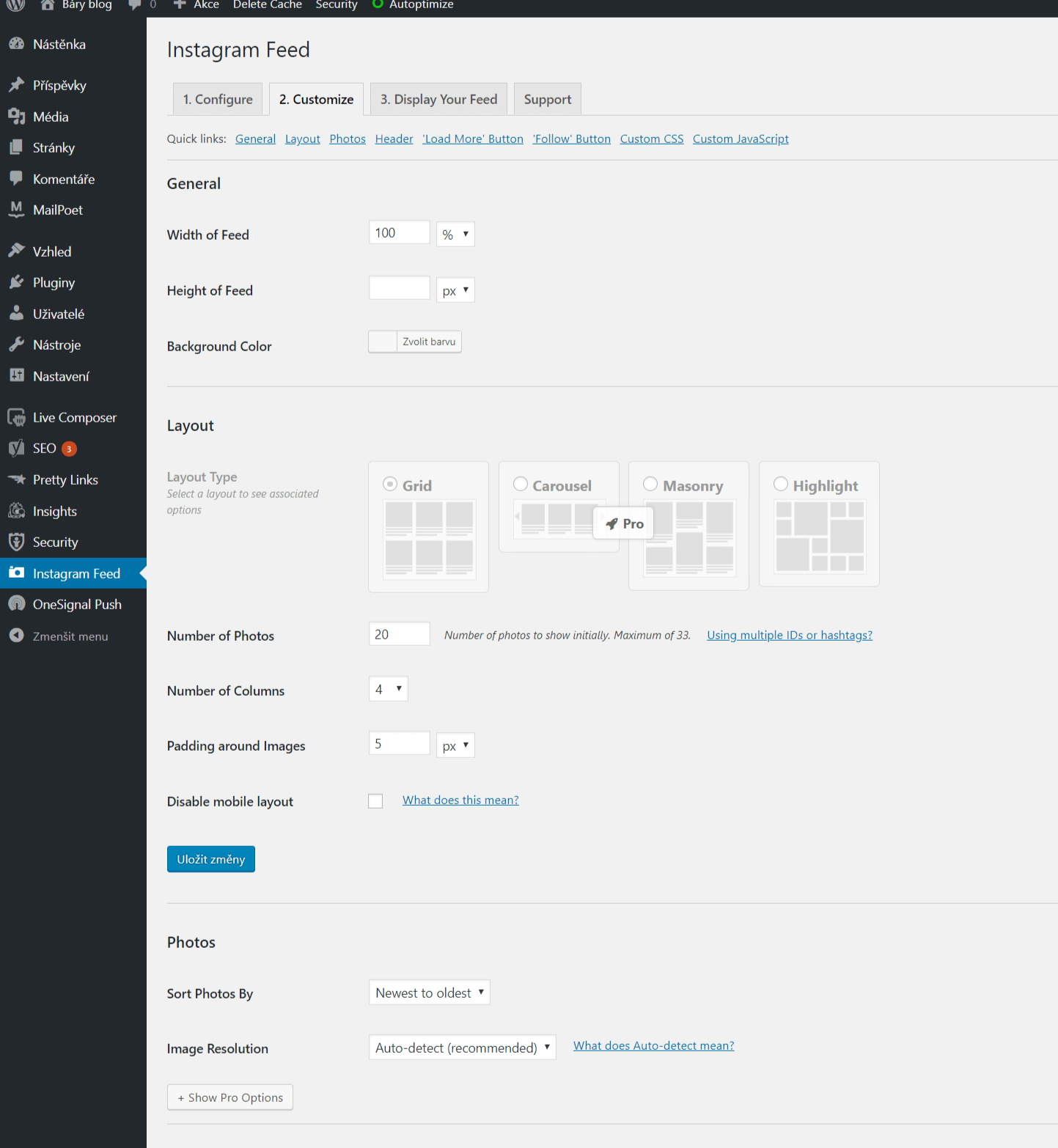This screenshot has width=1058, height=1148.
Task: Open the Number of Columns dropdown
Action: point(388,689)
